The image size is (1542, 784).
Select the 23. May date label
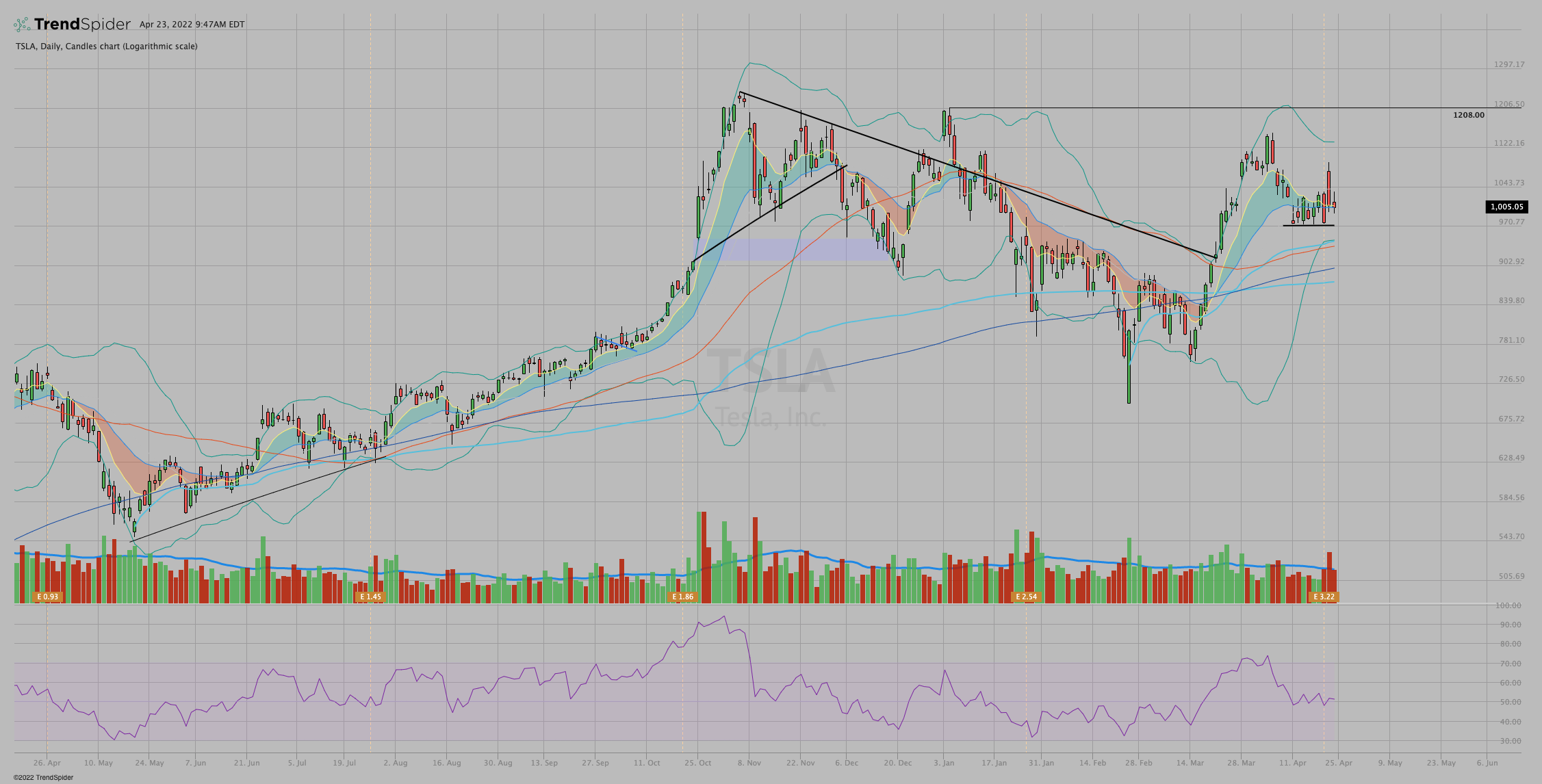pos(1441,763)
